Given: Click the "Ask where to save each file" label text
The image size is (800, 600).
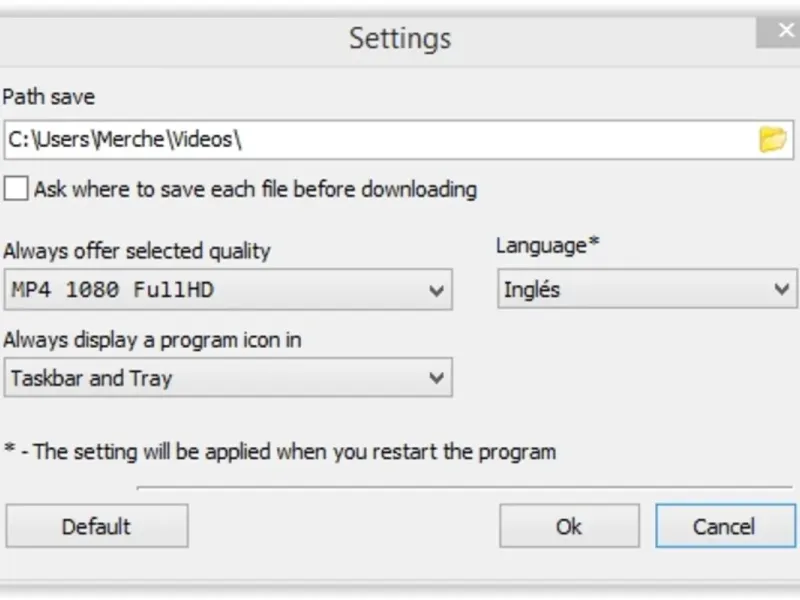Looking at the screenshot, I should click(255, 189).
